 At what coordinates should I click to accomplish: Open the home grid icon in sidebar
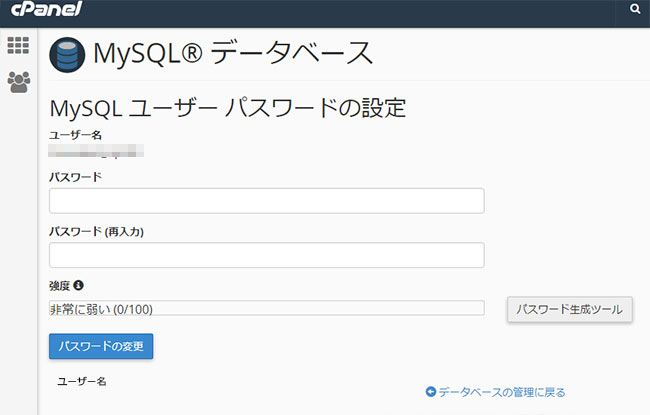coord(18,45)
